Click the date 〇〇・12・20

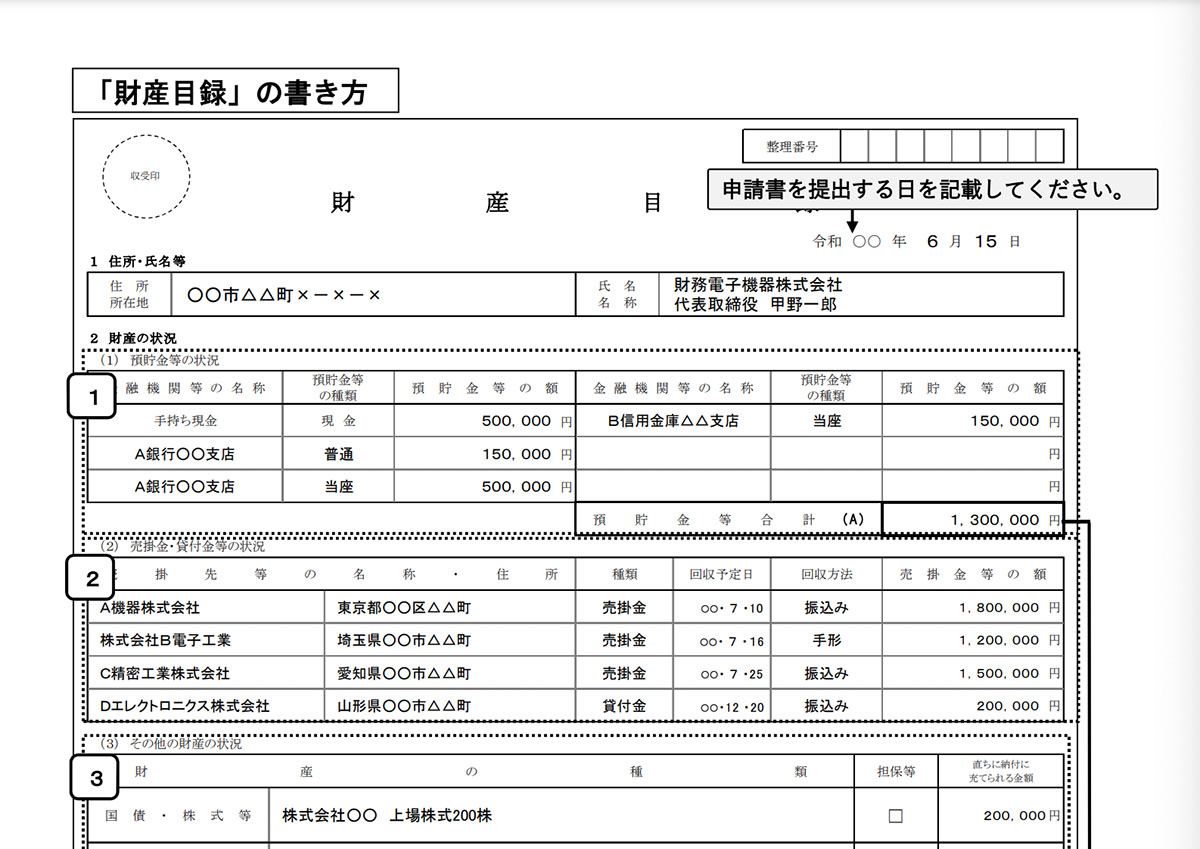731,707
